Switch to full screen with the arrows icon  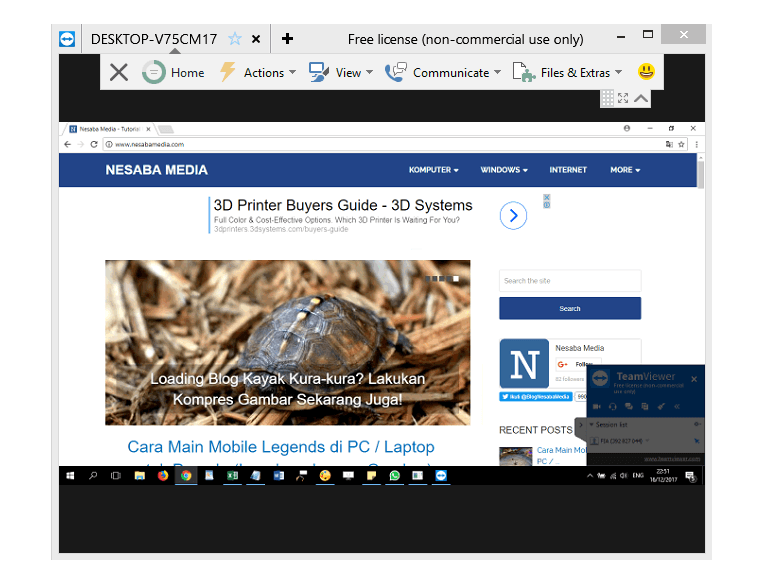coord(623,98)
